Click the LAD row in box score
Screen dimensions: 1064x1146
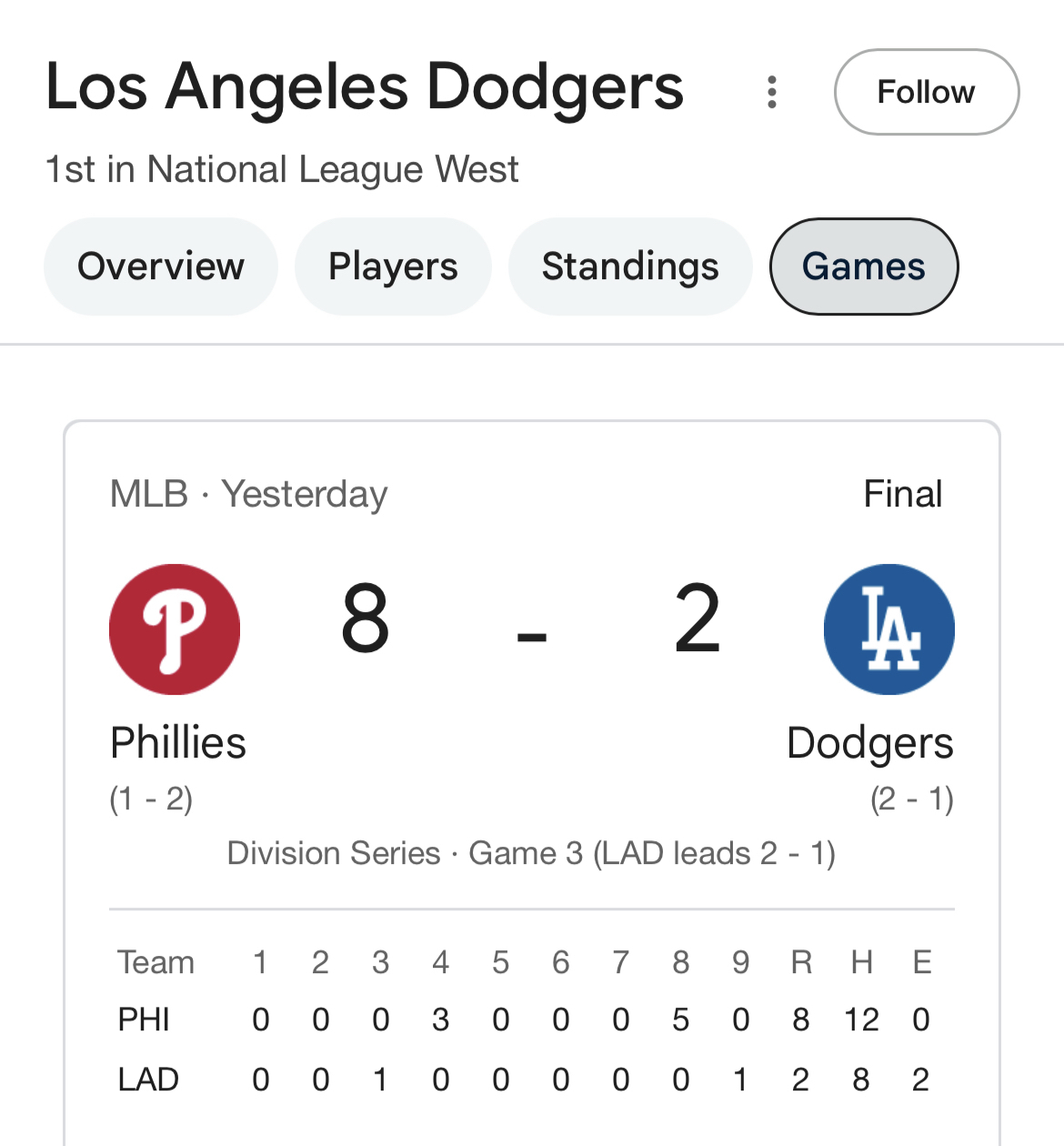pos(148,1080)
